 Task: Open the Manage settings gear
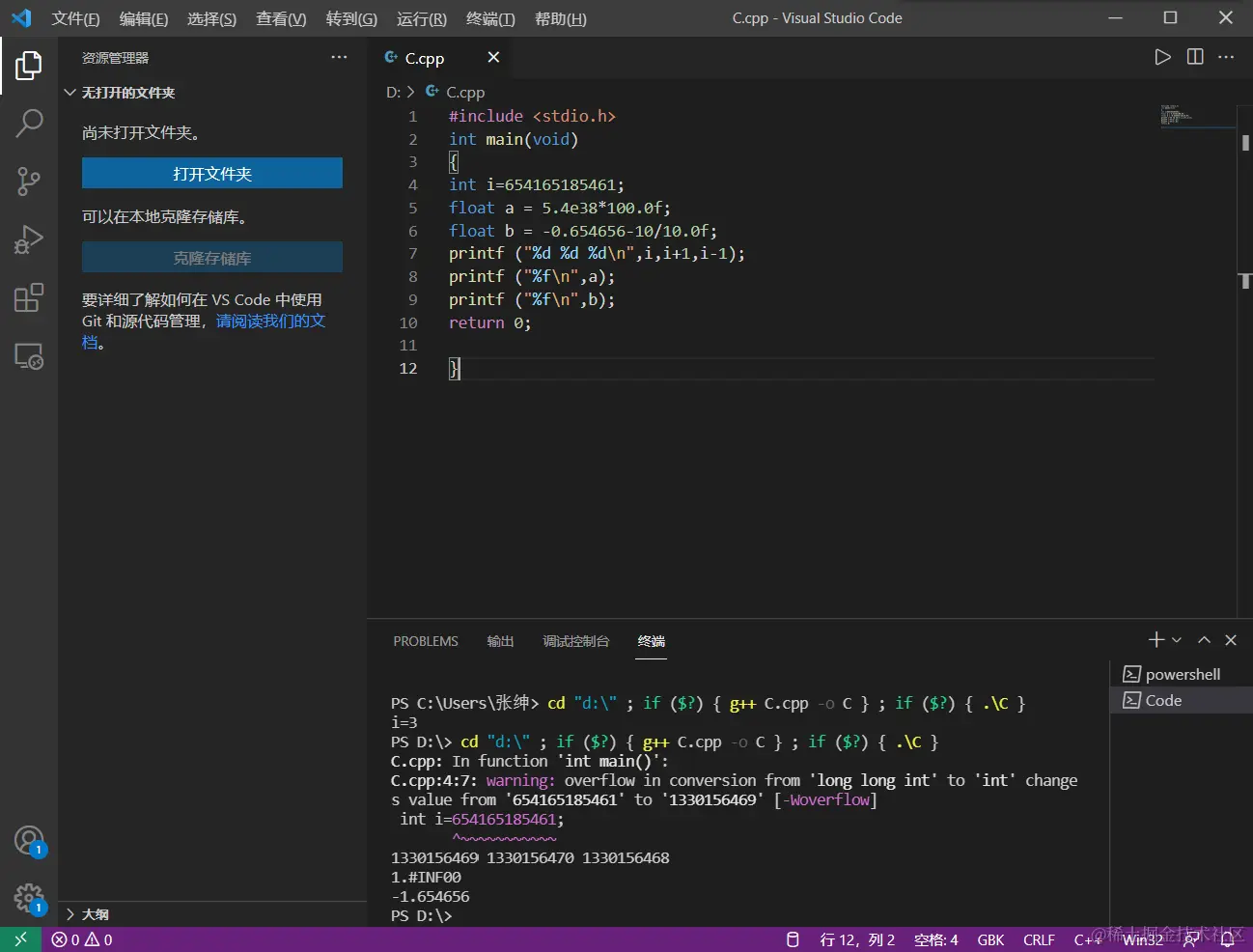coord(29,898)
